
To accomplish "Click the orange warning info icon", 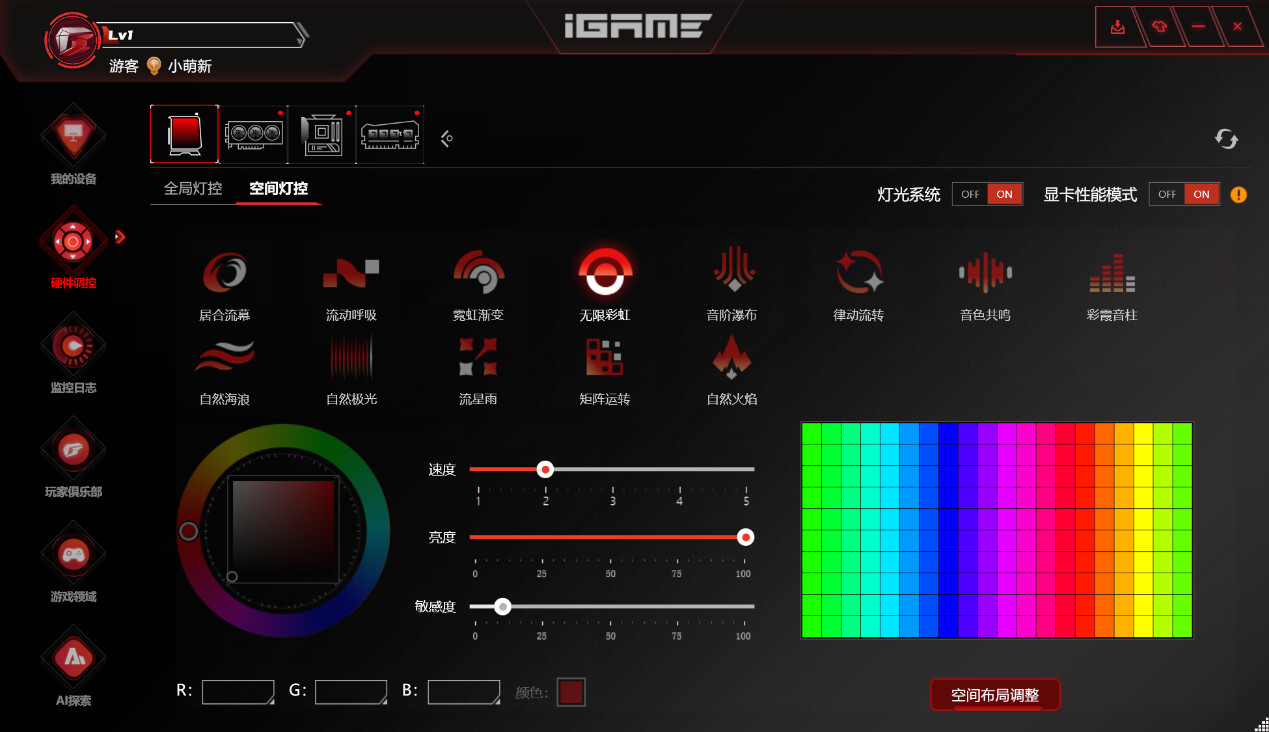I will (x=1239, y=195).
